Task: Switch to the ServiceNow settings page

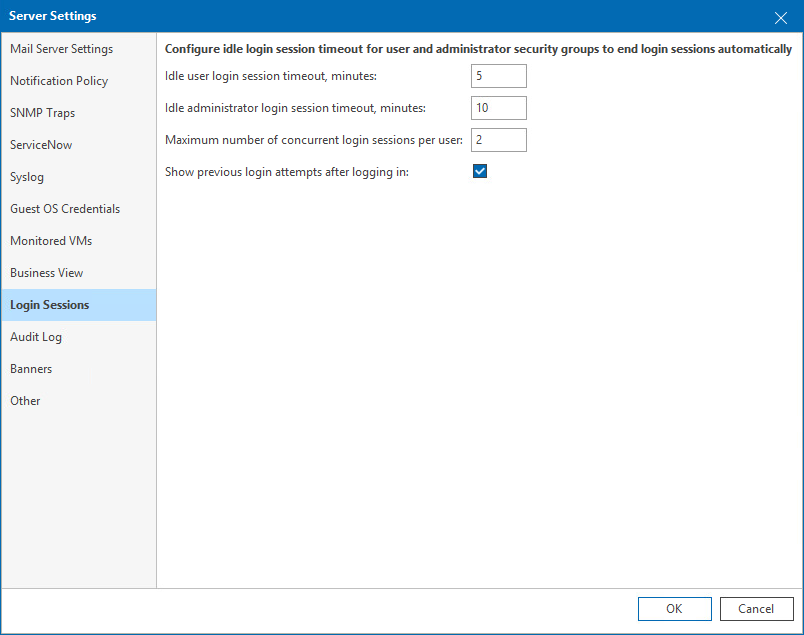Action: tap(40, 144)
